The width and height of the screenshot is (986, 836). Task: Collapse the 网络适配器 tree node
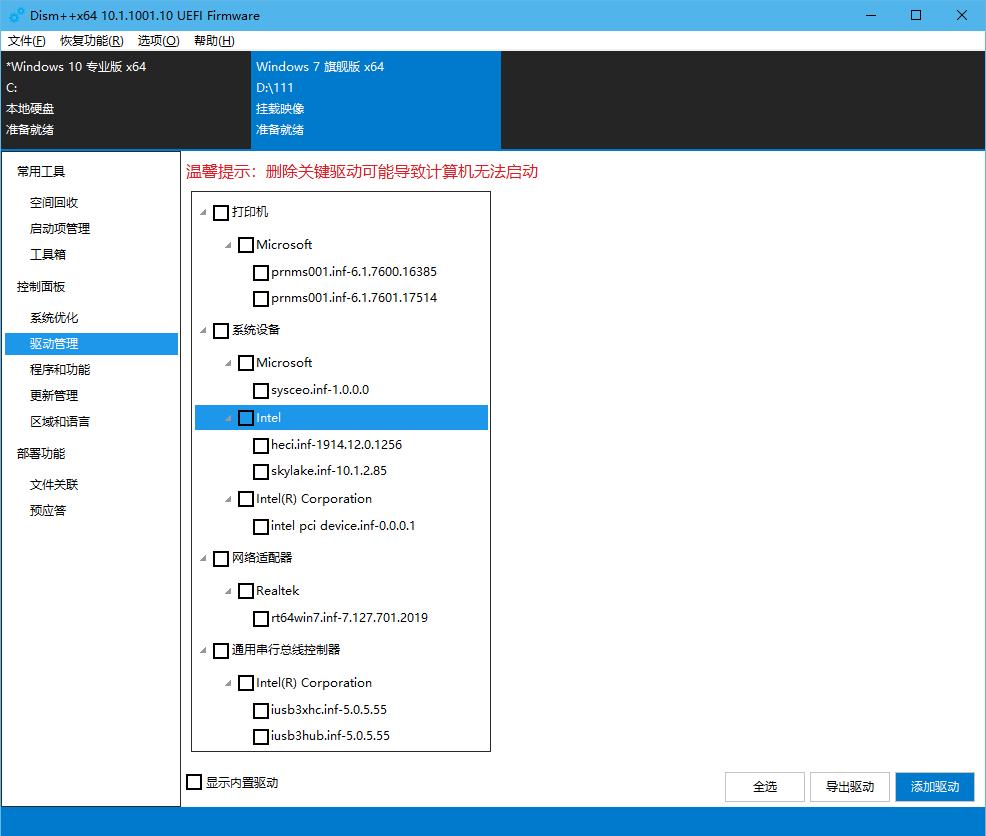[x=204, y=558]
